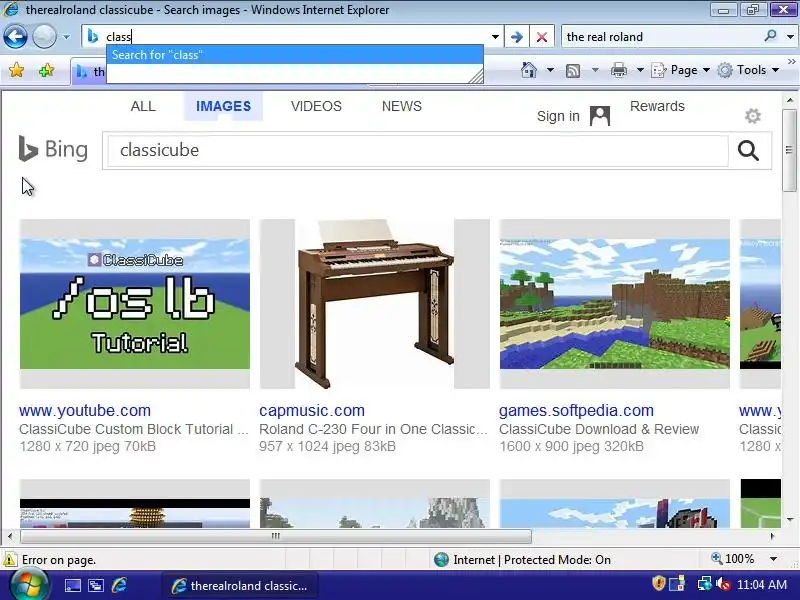Go back using the browser Back arrow
Screen dimensions: 800x600
(x=15, y=37)
